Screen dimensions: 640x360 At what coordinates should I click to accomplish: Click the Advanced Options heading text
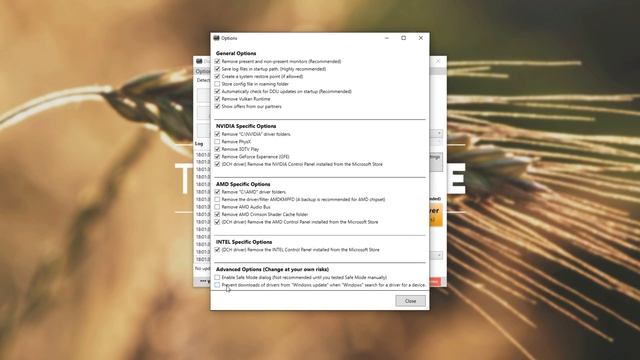(272, 269)
